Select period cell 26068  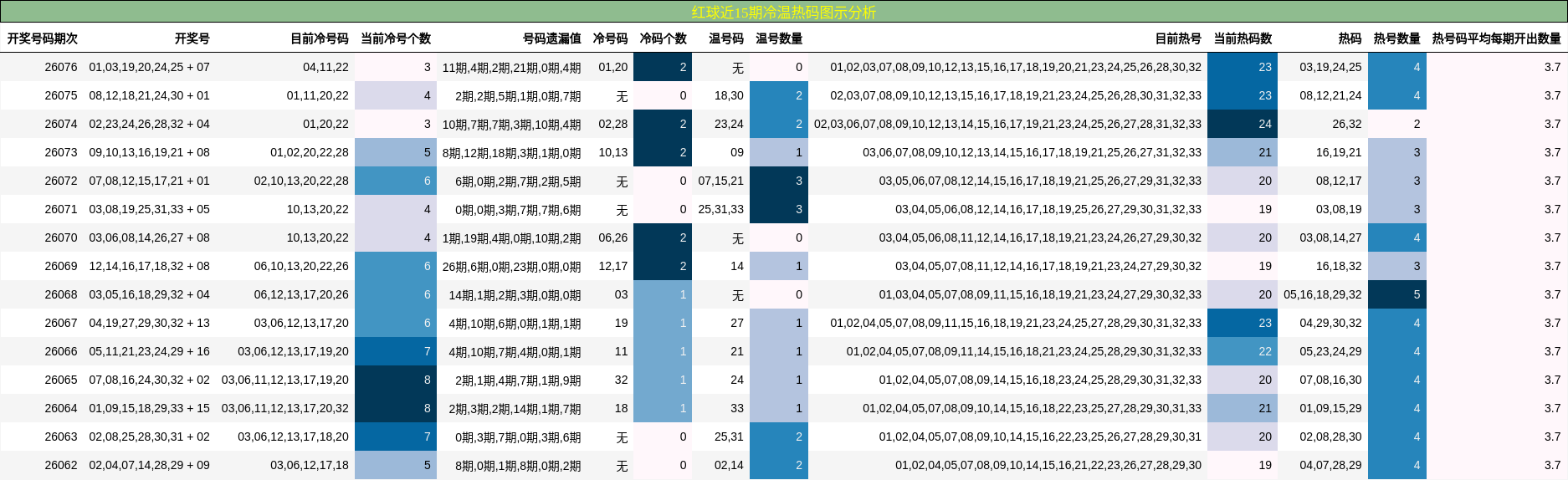[61, 294]
